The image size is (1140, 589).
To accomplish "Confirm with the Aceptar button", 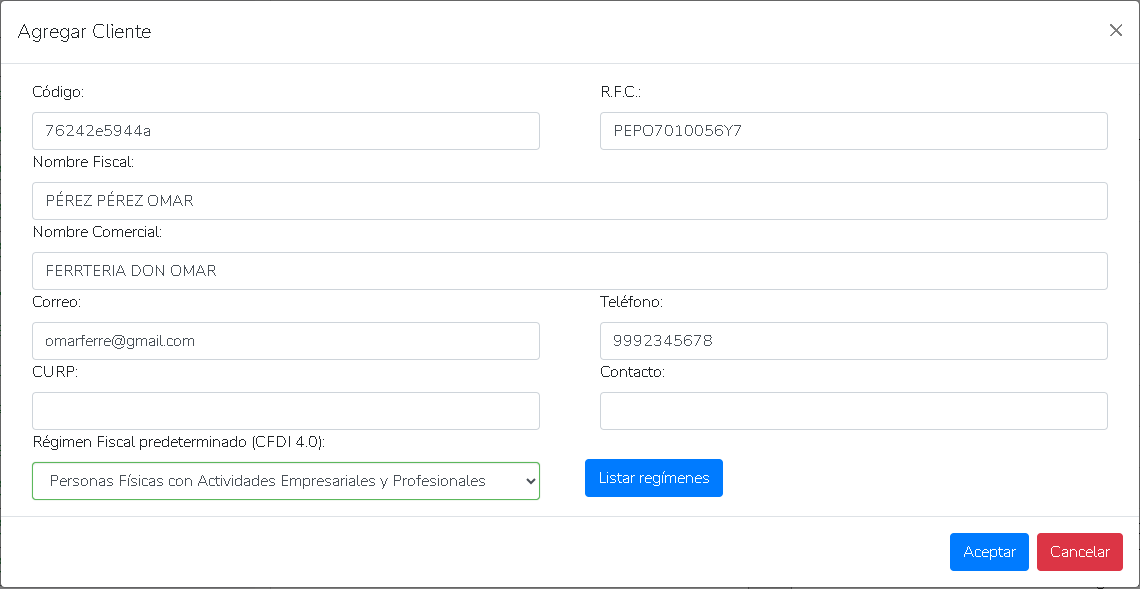I will tap(989, 552).
